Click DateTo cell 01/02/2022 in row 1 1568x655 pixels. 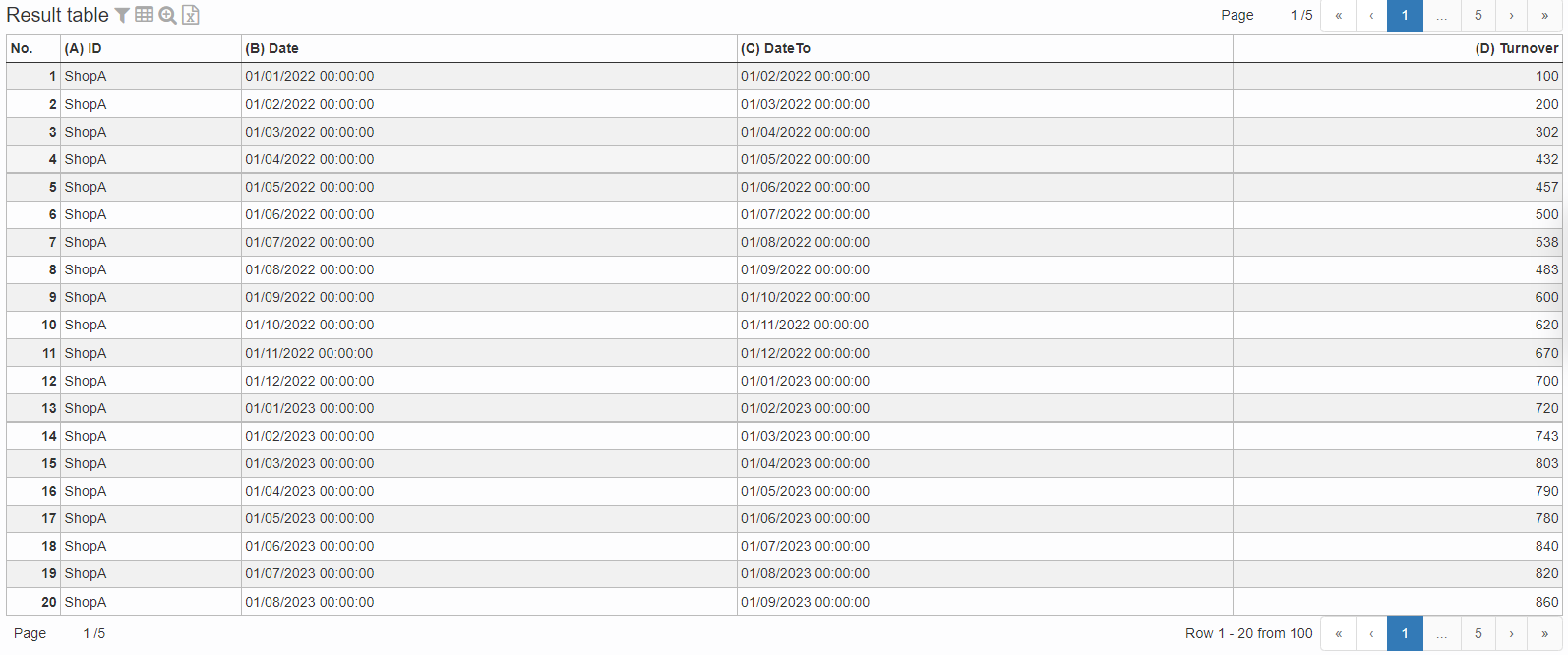tap(985, 77)
